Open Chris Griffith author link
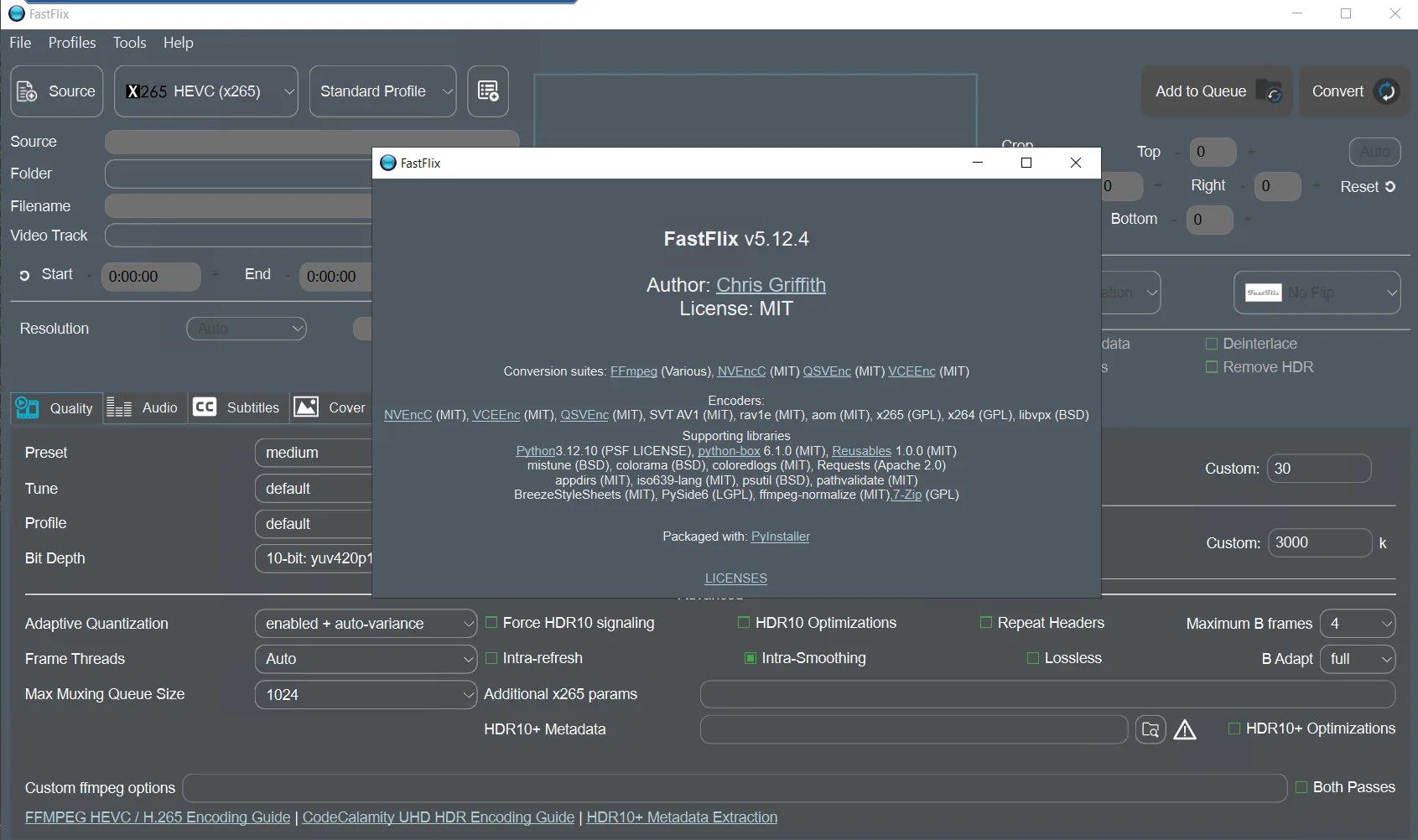The height and width of the screenshot is (840, 1418). (771, 285)
